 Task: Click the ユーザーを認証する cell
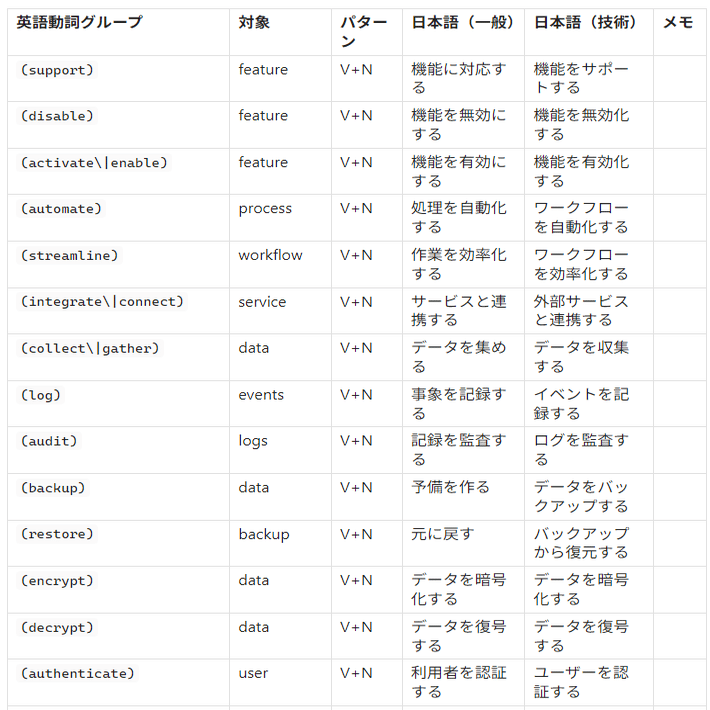582,682
